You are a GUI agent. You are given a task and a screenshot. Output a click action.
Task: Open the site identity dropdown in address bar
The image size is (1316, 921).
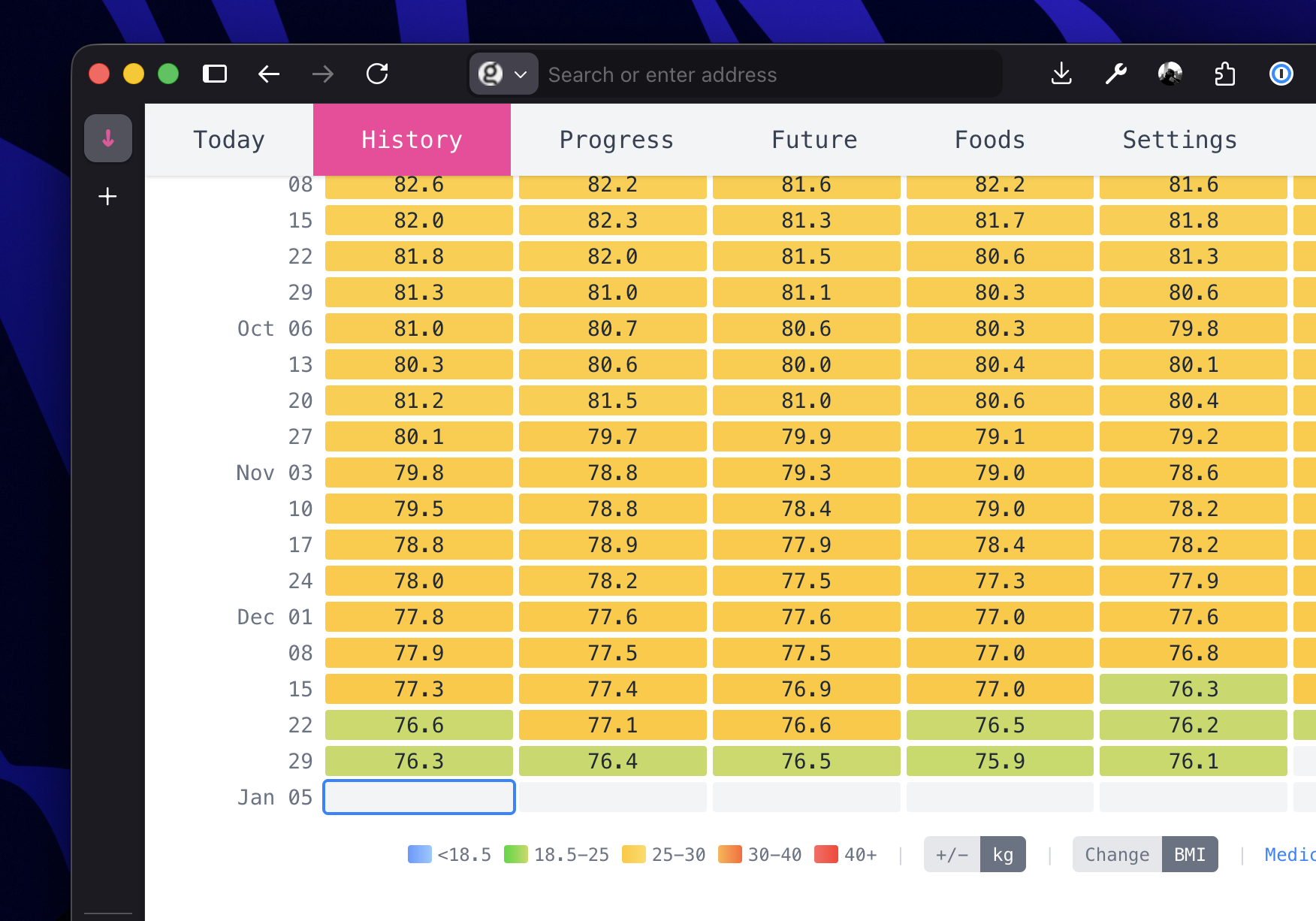click(x=503, y=74)
